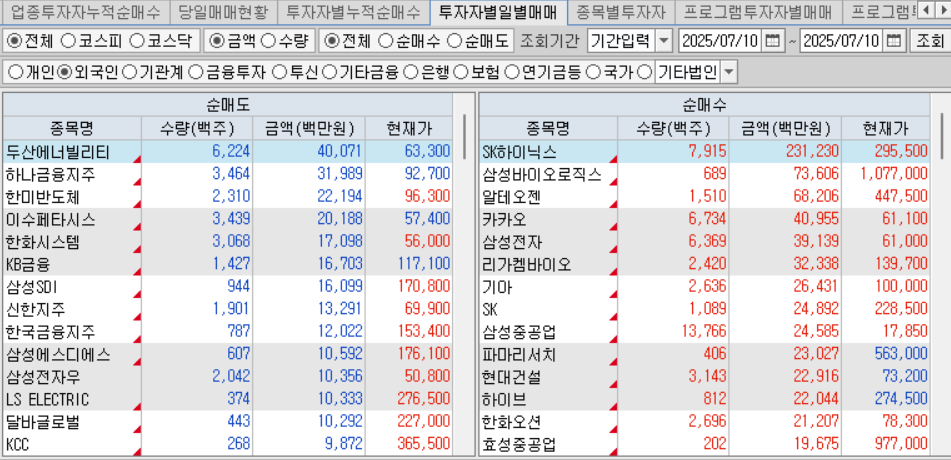This screenshot has width=951, height=460.
Task: Select 효성중공업 row
Action: tap(704, 444)
